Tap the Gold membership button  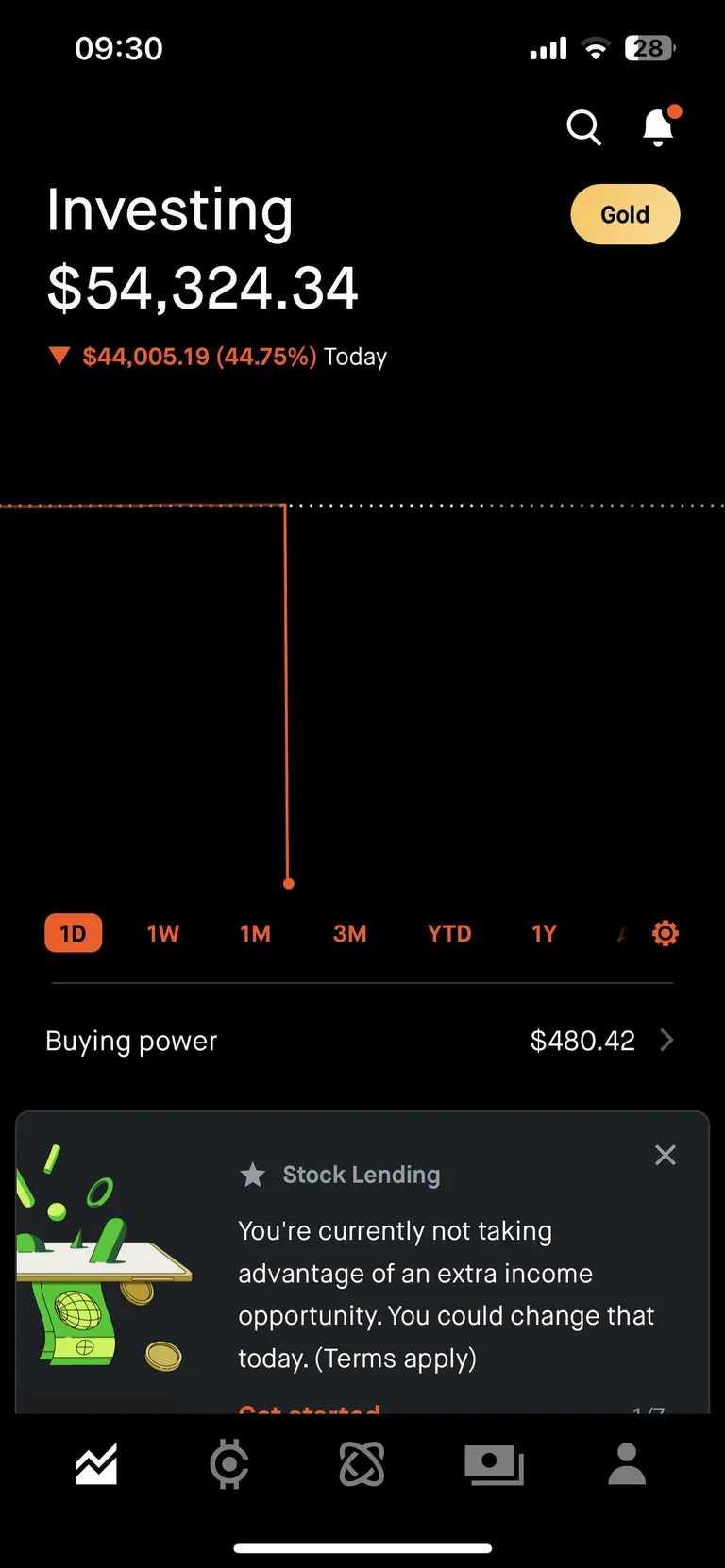tap(625, 215)
